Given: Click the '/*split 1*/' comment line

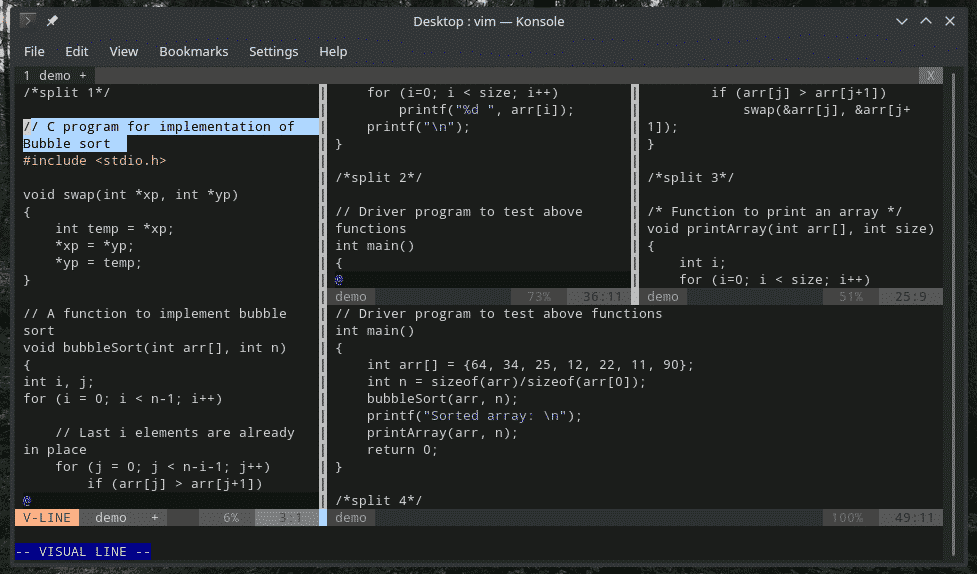Looking at the screenshot, I should (67, 93).
